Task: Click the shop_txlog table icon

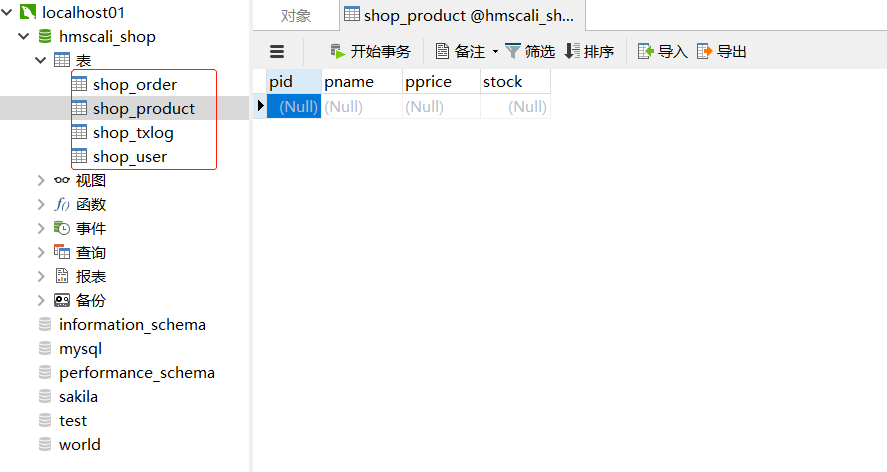Action: (79, 132)
